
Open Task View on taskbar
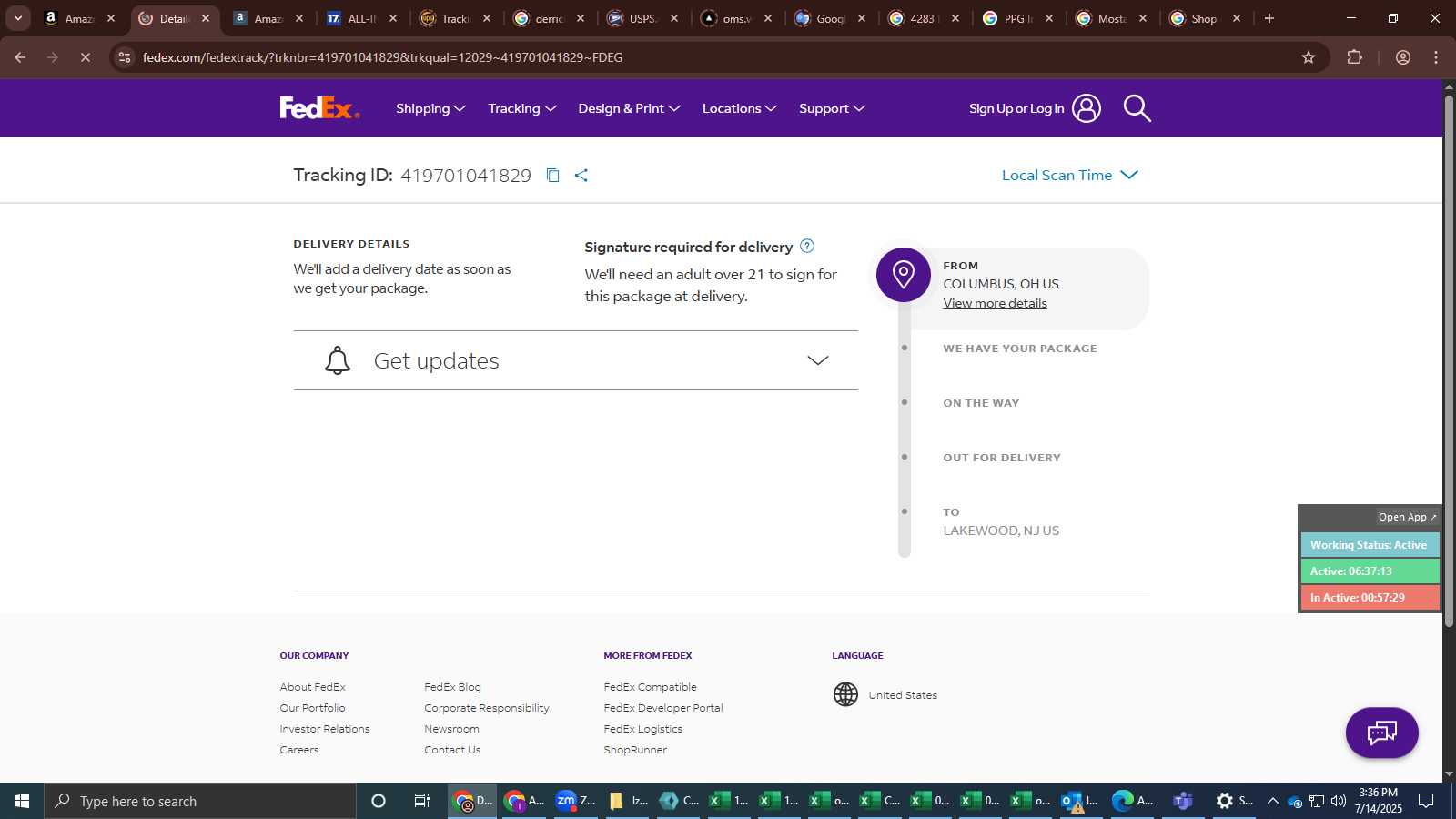coord(422,801)
